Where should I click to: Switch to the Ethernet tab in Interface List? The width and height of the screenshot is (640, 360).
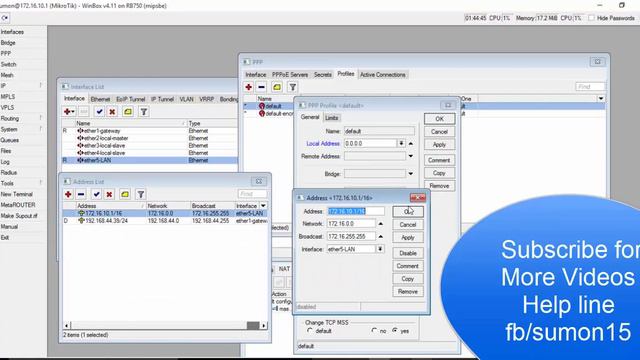[x=100, y=99]
